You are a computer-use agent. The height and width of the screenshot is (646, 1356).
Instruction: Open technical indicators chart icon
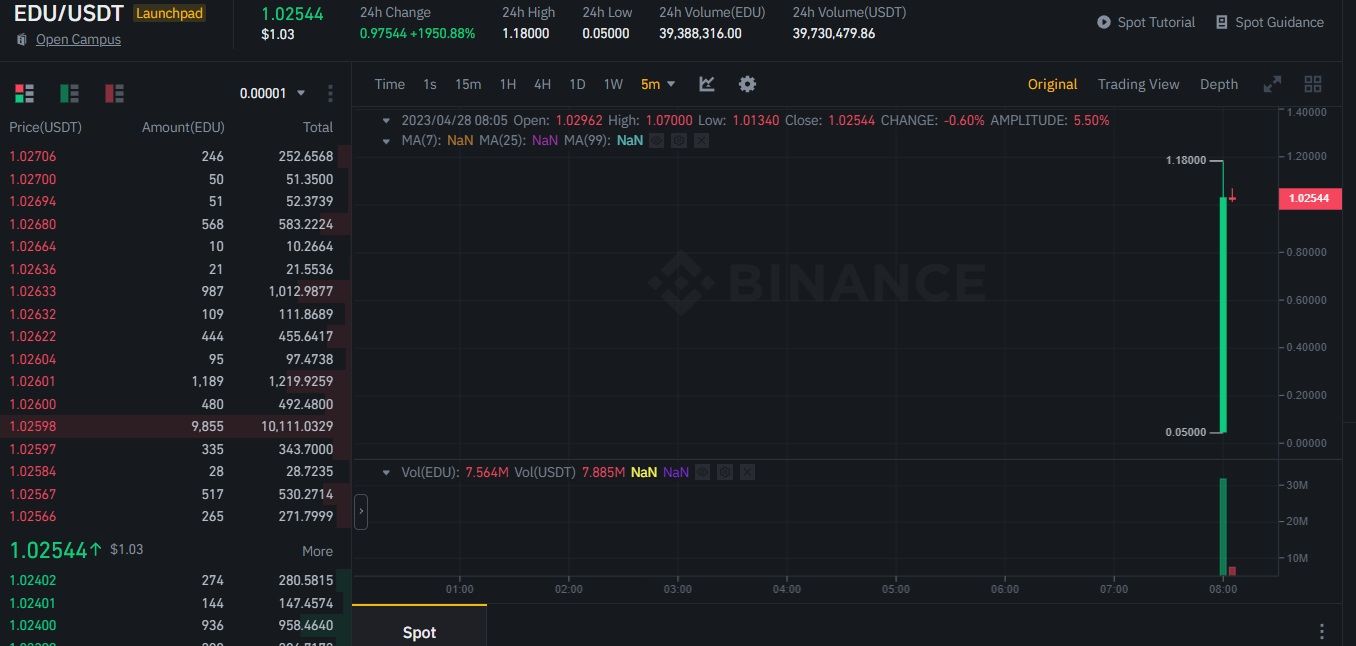coord(707,84)
